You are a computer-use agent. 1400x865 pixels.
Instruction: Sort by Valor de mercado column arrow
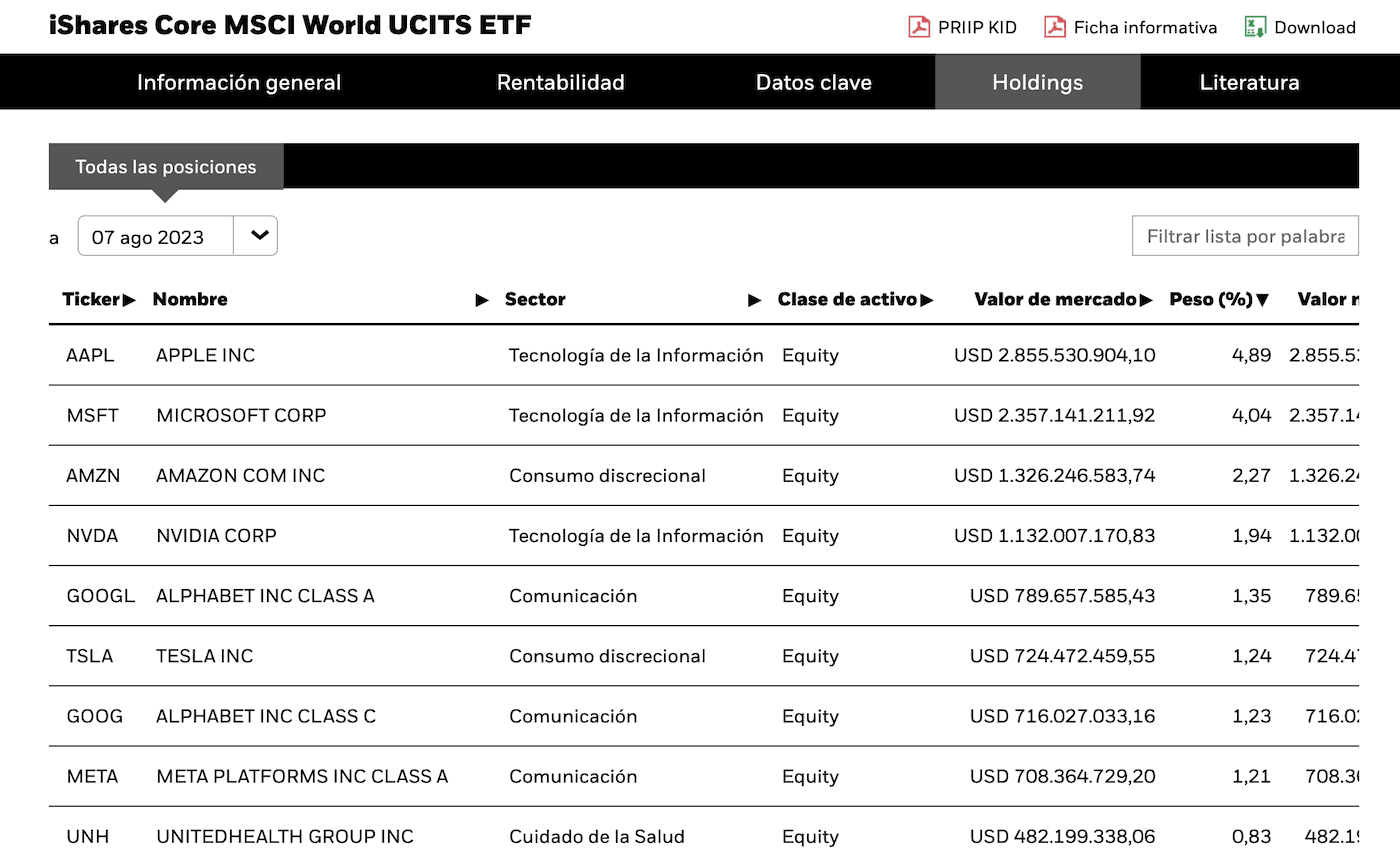click(x=1145, y=299)
